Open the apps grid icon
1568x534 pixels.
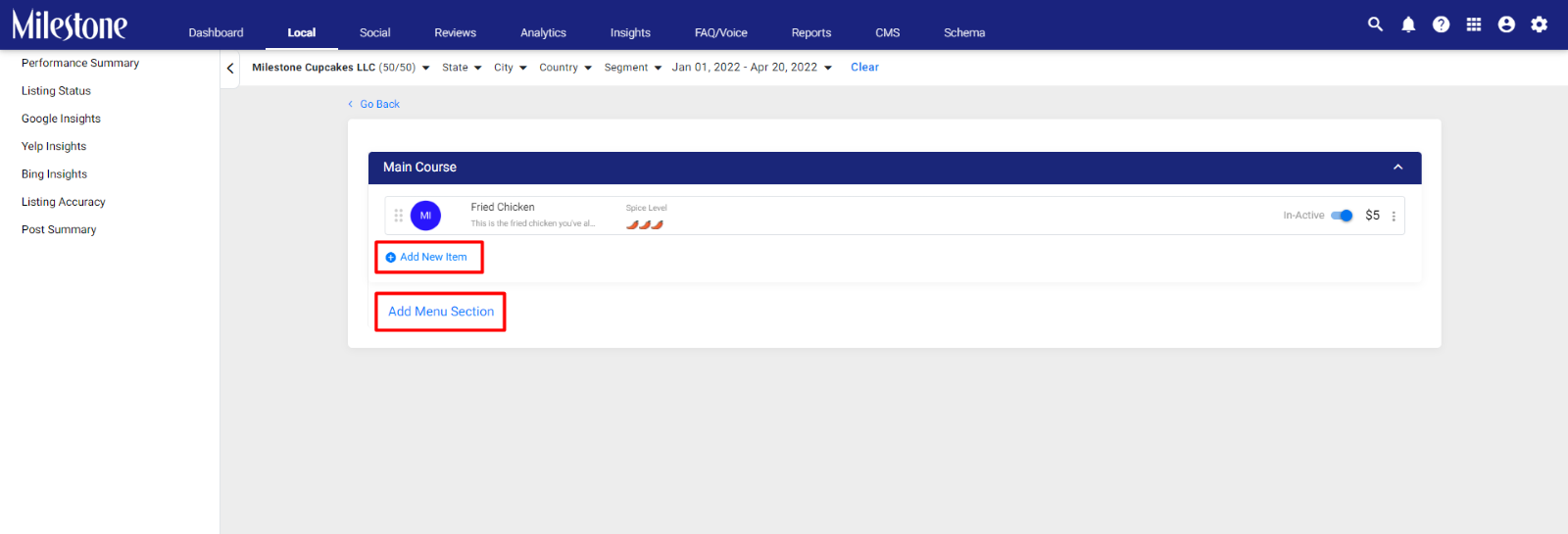point(1474,24)
